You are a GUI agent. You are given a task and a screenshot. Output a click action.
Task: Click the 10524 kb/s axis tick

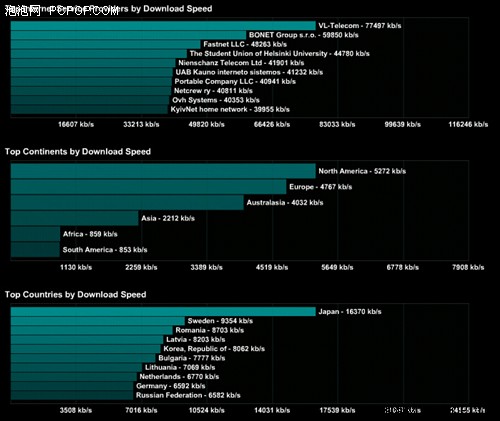(207, 410)
